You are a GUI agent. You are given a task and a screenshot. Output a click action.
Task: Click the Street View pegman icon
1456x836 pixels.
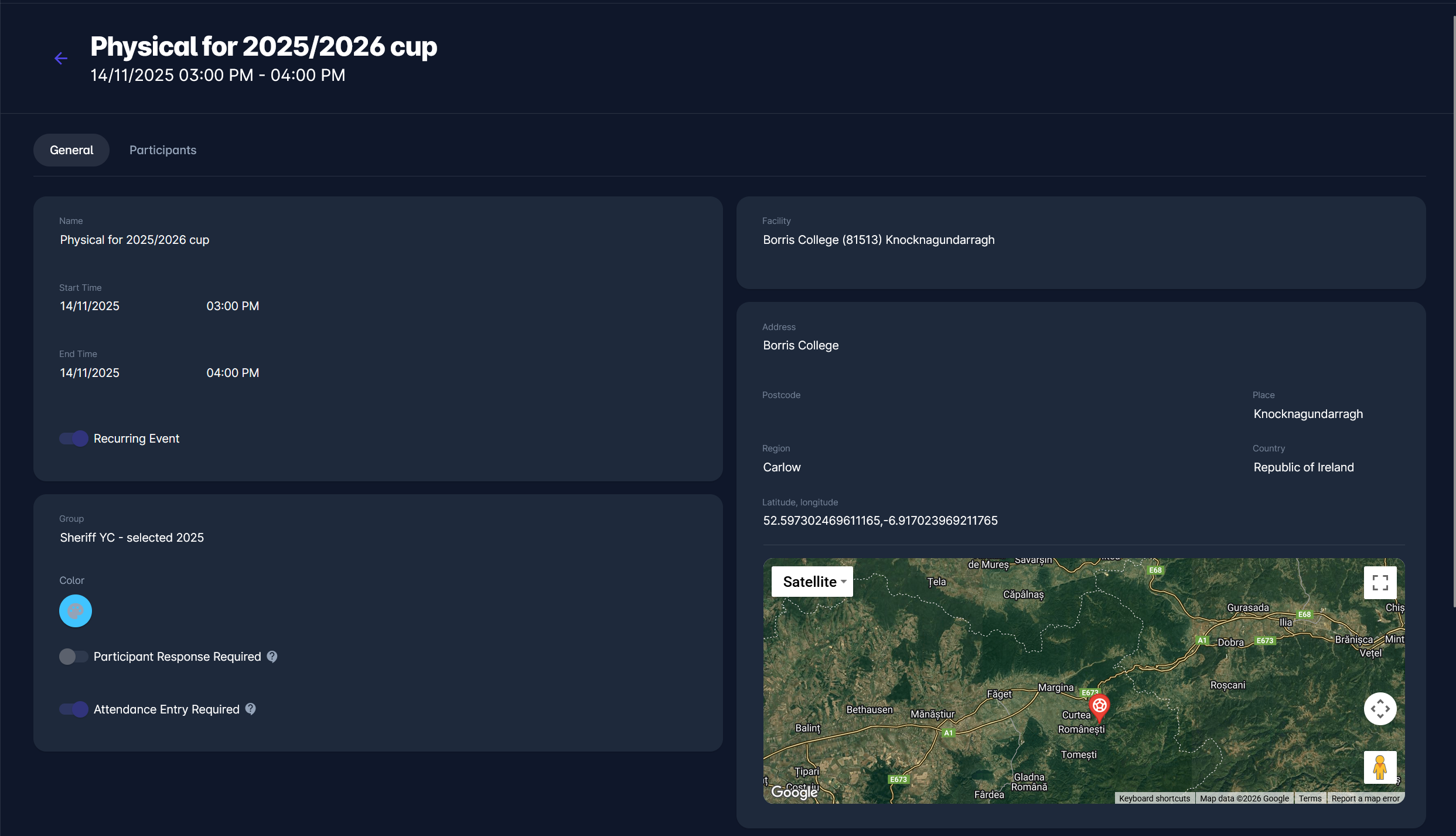(1380, 767)
